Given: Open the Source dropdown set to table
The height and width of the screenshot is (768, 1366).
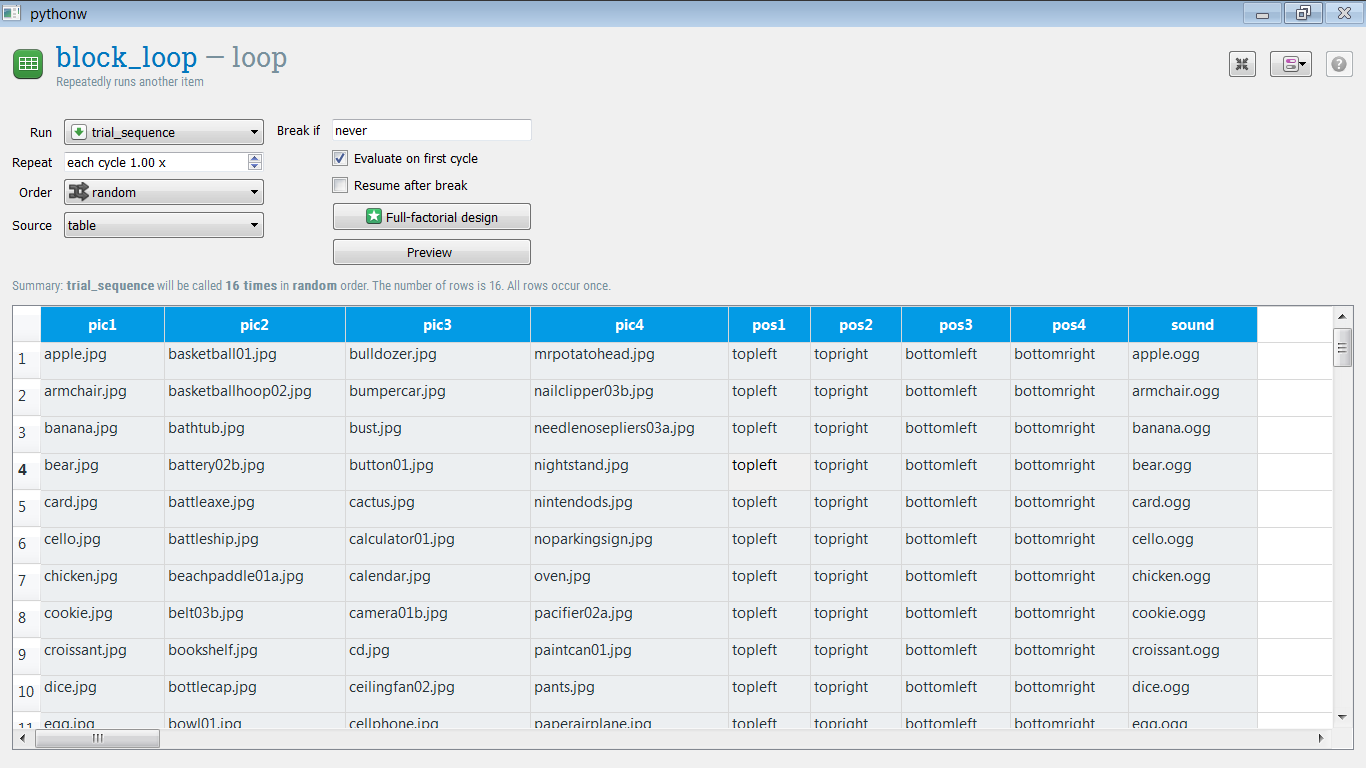Looking at the screenshot, I should [164, 225].
